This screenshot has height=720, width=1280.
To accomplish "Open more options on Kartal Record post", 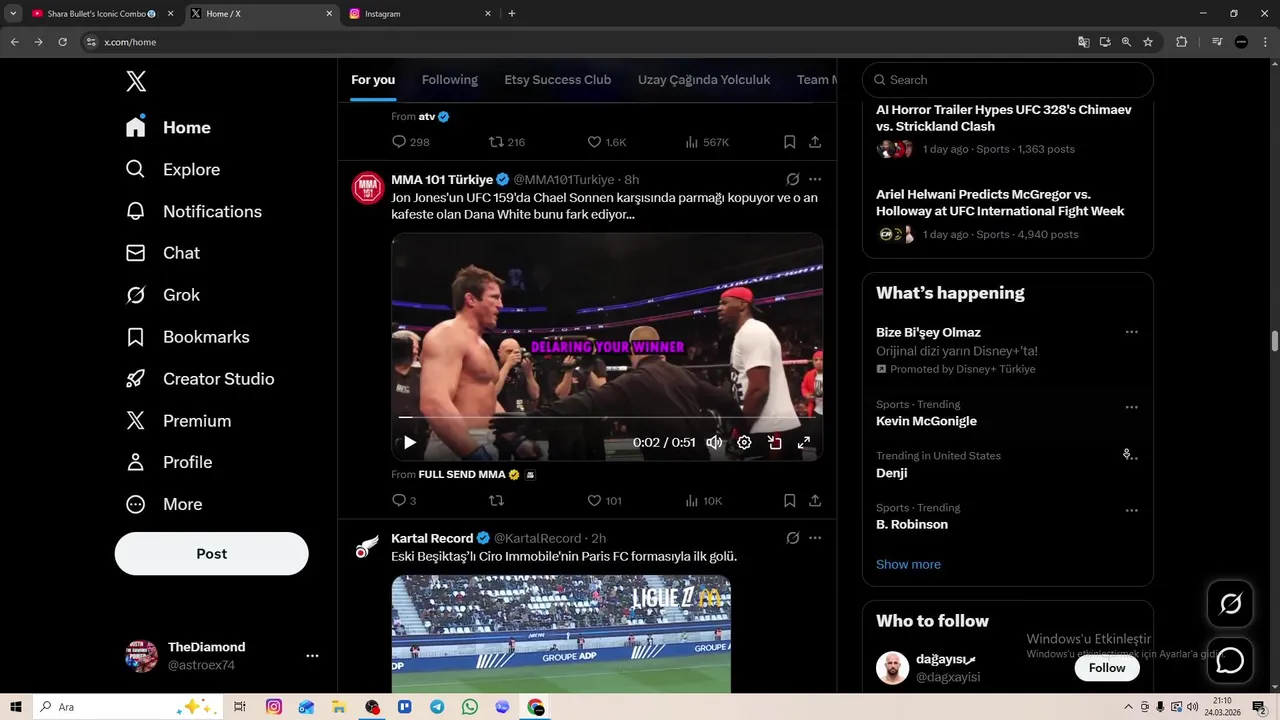I will pos(815,538).
